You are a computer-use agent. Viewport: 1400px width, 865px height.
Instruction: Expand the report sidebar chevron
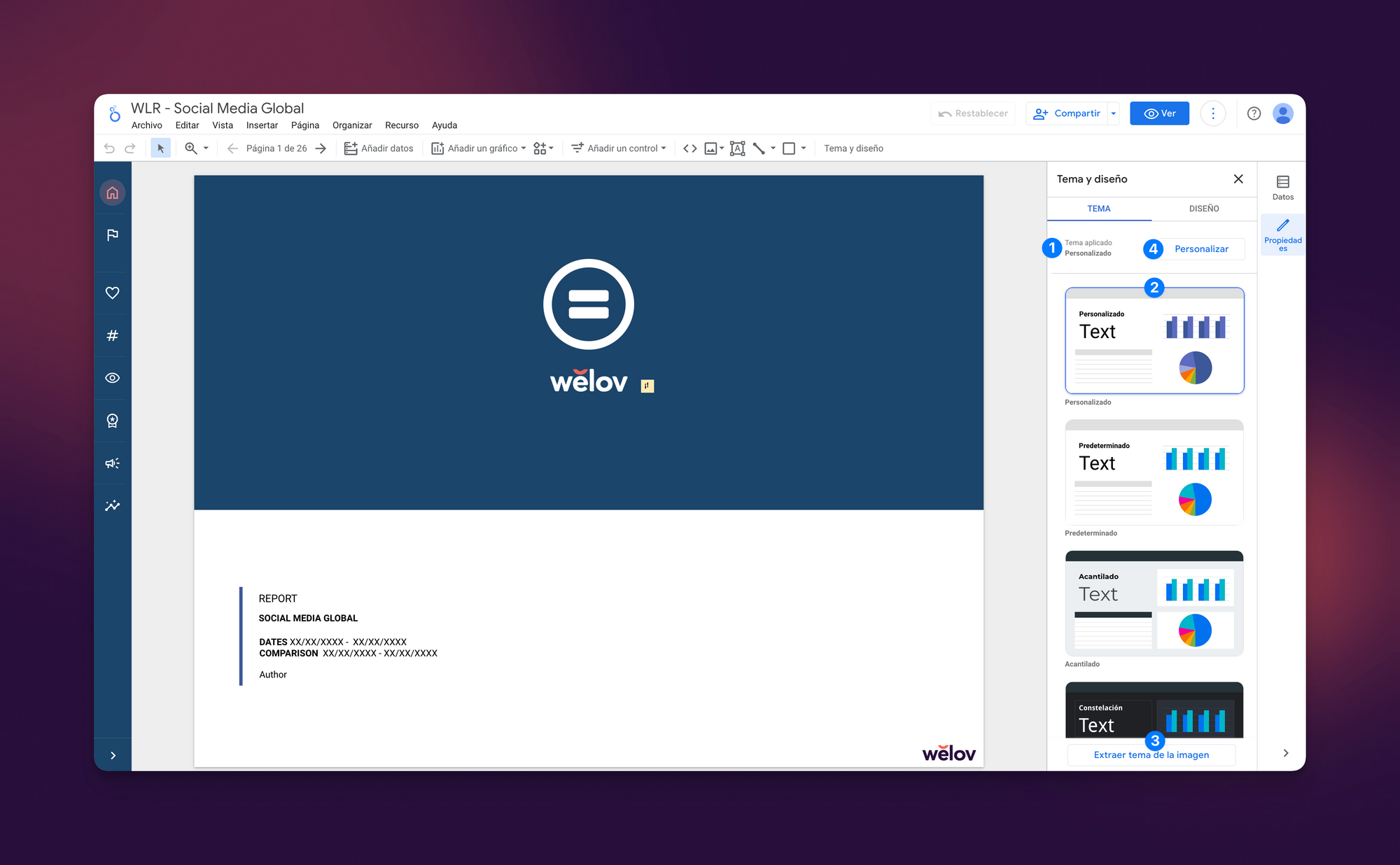pyautogui.click(x=113, y=755)
